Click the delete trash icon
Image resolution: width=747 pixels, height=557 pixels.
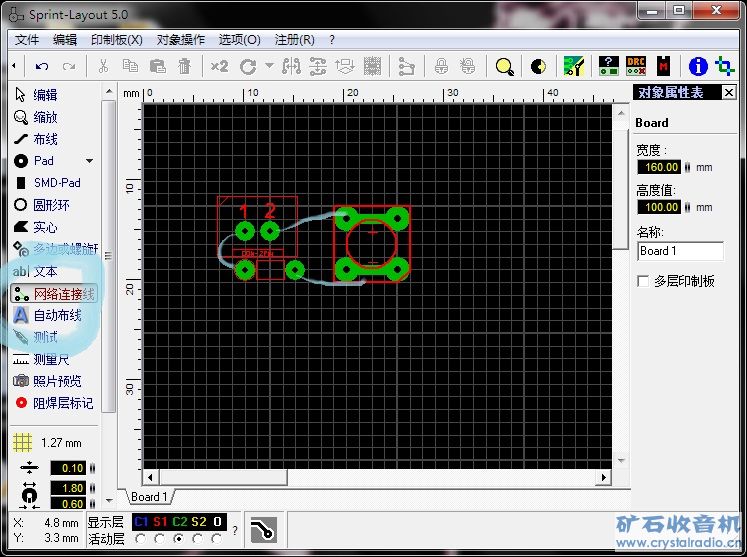pyautogui.click(x=184, y=67)
